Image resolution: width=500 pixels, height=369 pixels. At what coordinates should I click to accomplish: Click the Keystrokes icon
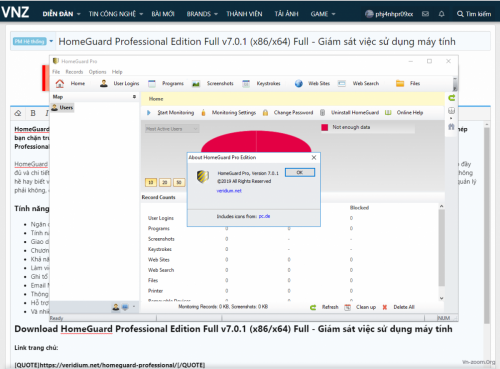click(246, 84)
